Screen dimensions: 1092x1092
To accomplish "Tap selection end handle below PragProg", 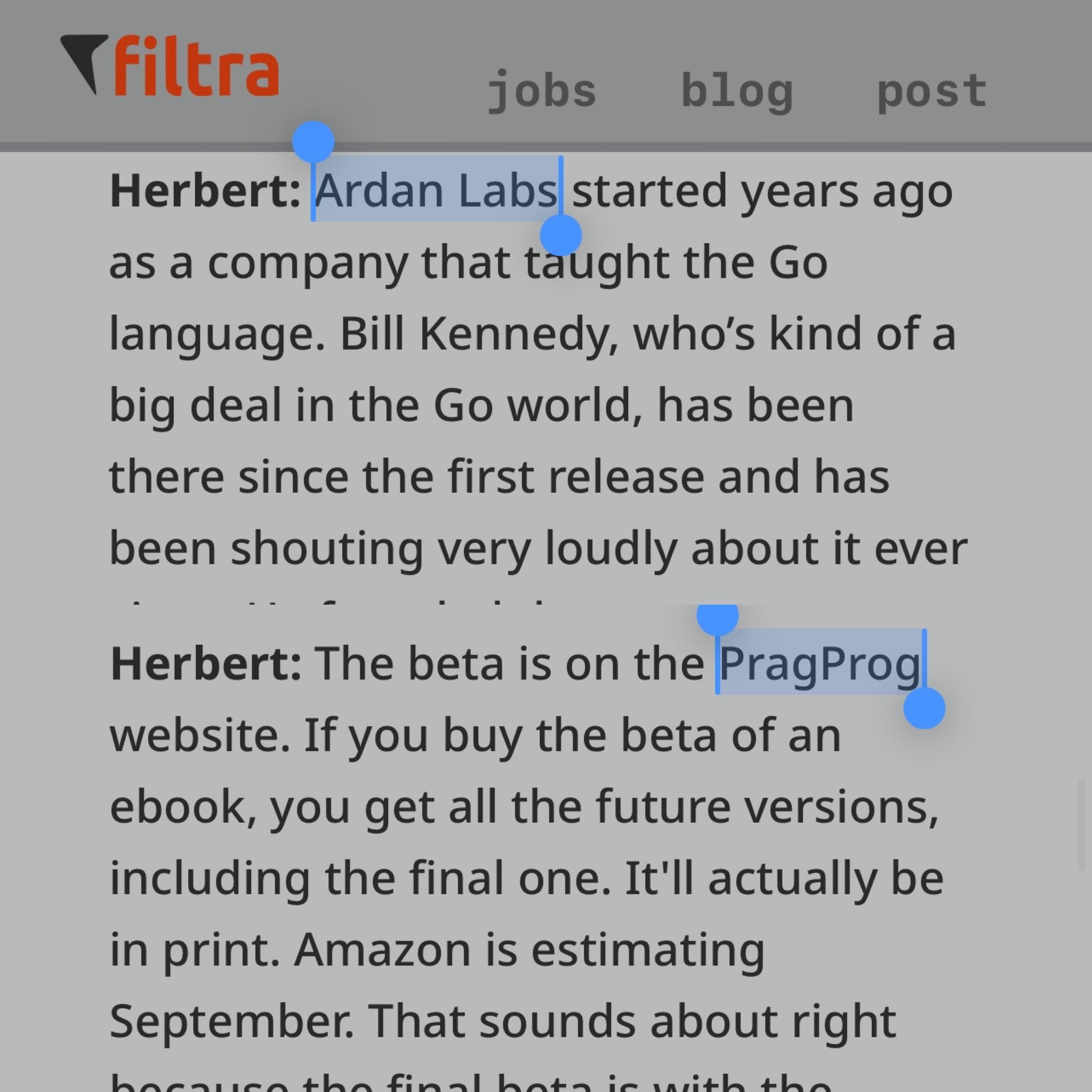I will click(924, 708).
